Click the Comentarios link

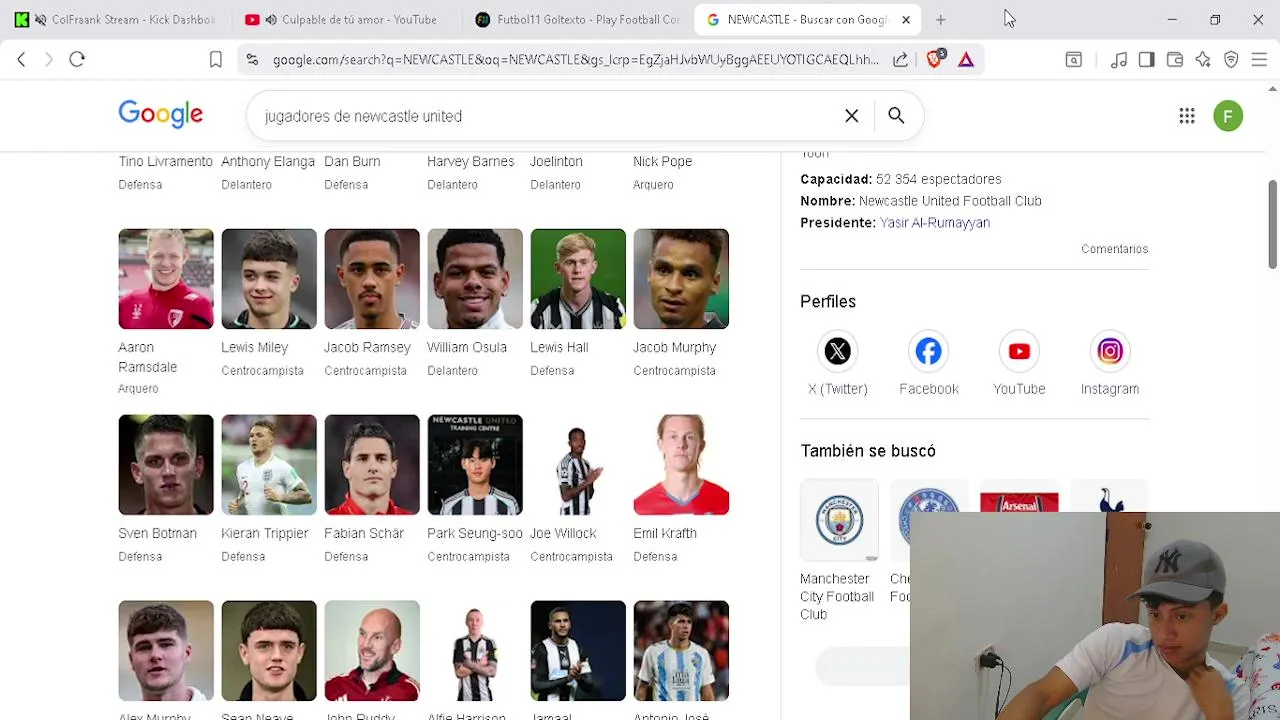[1114, 249]
